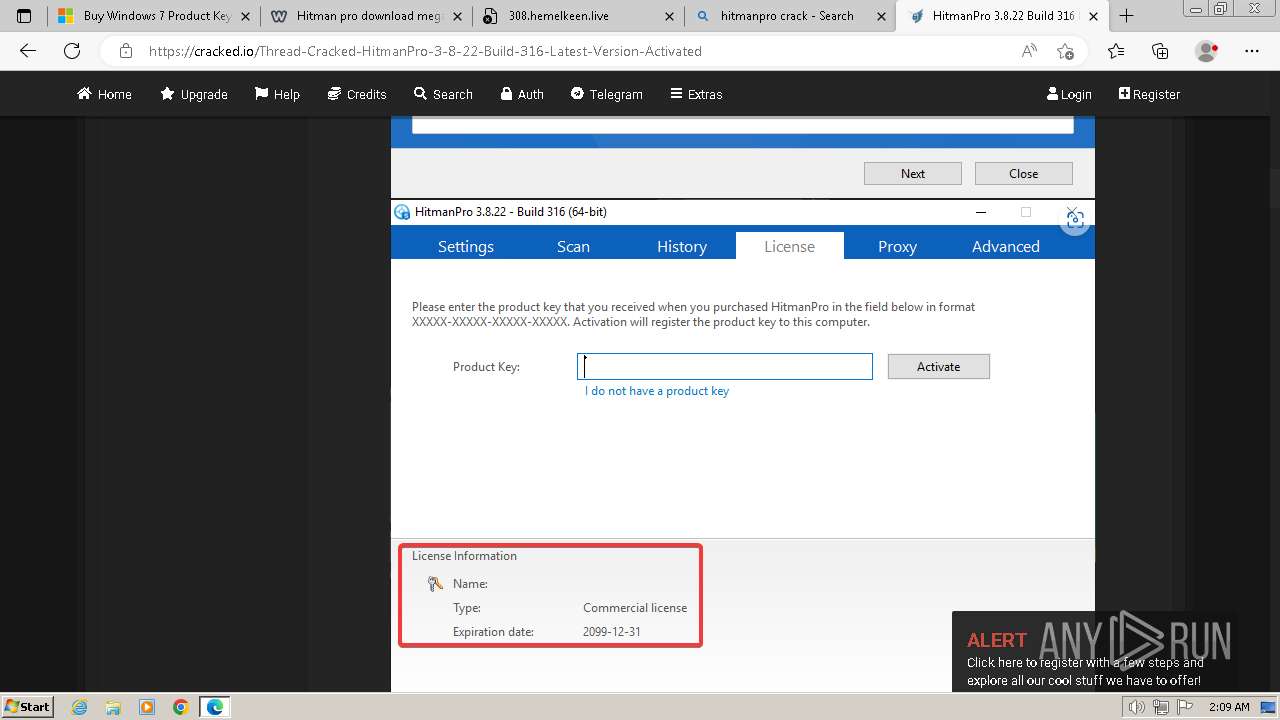Switch to 308.hemelkeen.live tab
The height and width of the screenshot is (720, 1280).
click(579, 16)
